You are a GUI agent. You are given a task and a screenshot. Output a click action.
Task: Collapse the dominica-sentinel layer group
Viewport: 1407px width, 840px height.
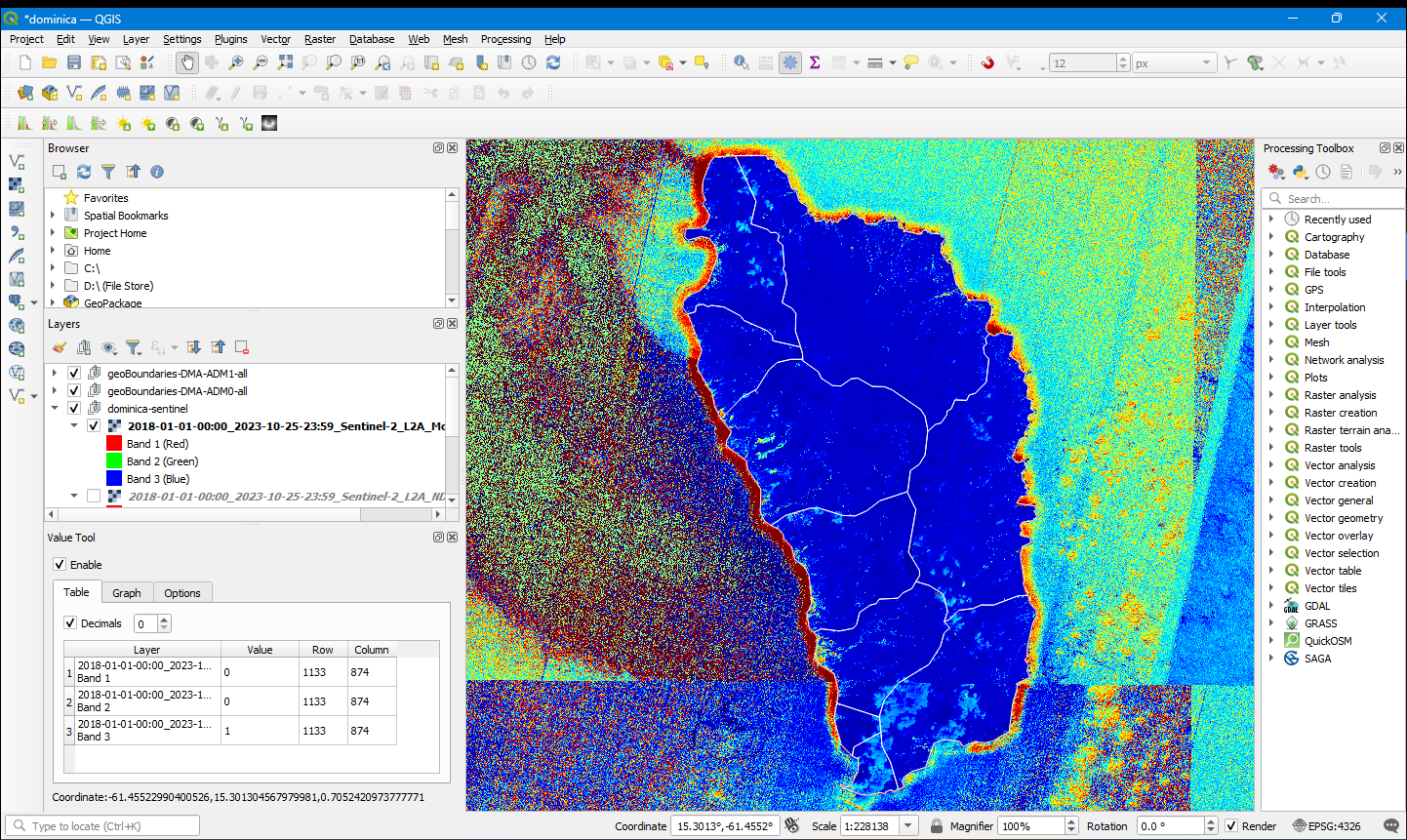57,408
